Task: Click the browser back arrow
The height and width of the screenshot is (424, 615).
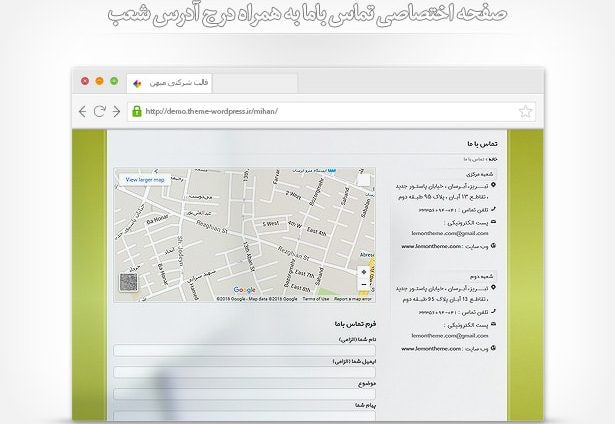Action: click(x=83, y=111)
